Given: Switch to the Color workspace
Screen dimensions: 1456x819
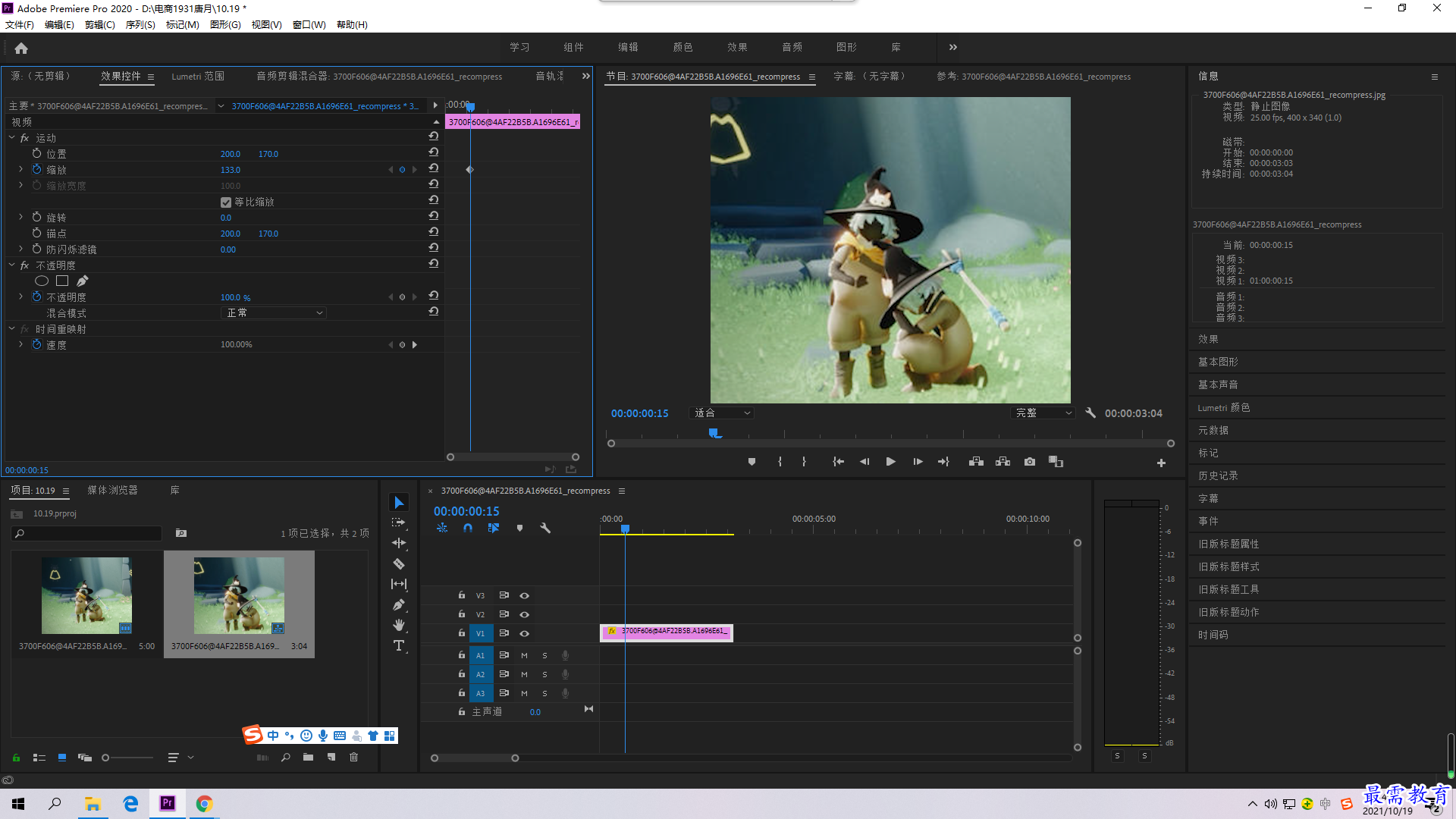Looking at the screenshot, I should (682, 48).
